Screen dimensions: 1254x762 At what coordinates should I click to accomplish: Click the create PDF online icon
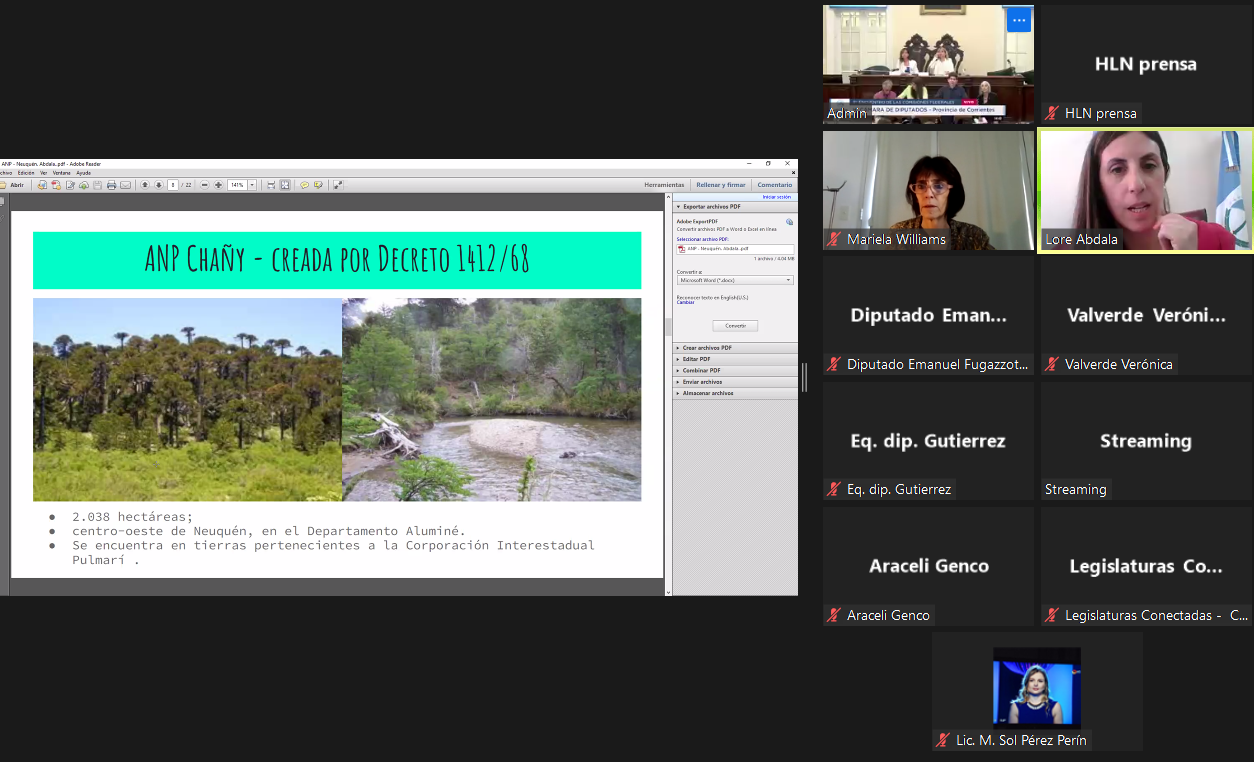click(x=42, y=185)
